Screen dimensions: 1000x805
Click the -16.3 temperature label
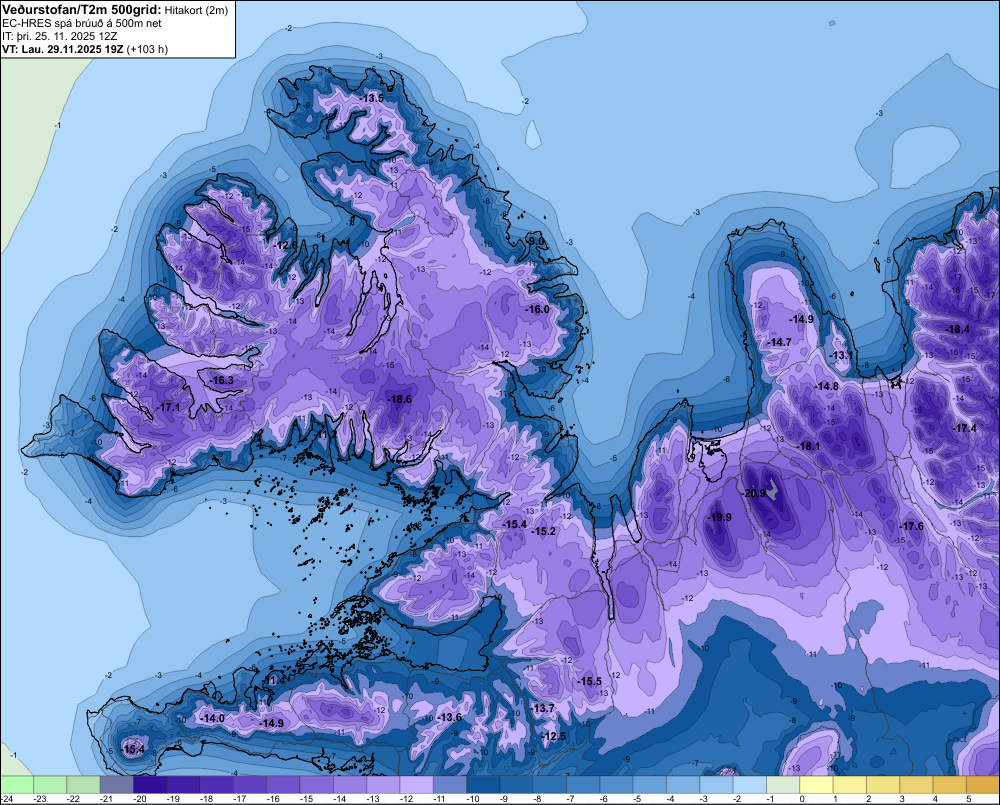[x=222, y=380]
